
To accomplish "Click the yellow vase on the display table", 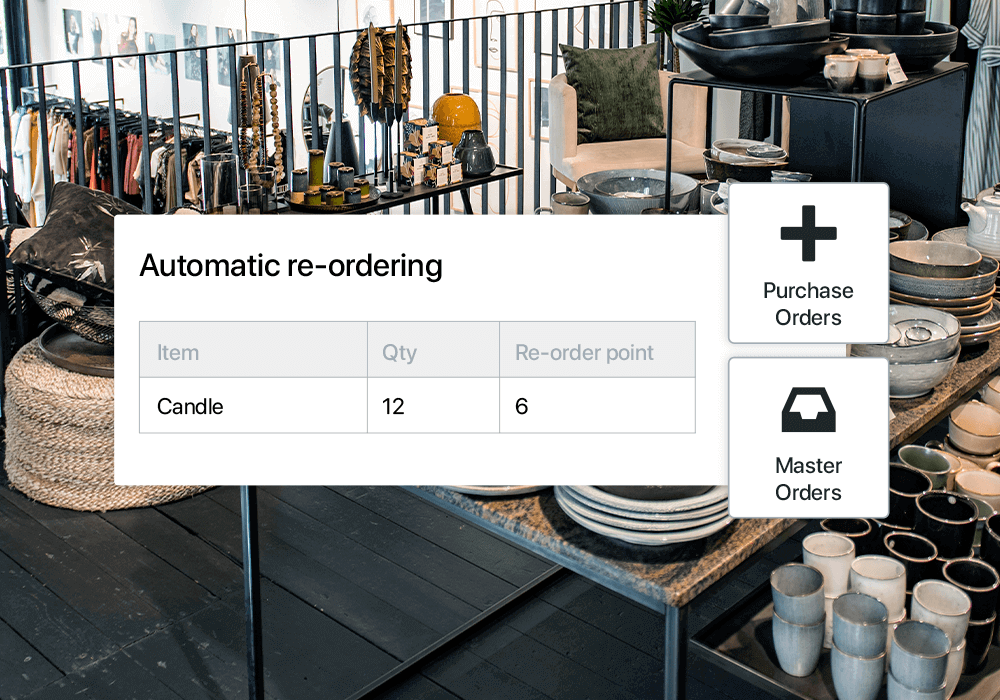I will tap(455, 118).
